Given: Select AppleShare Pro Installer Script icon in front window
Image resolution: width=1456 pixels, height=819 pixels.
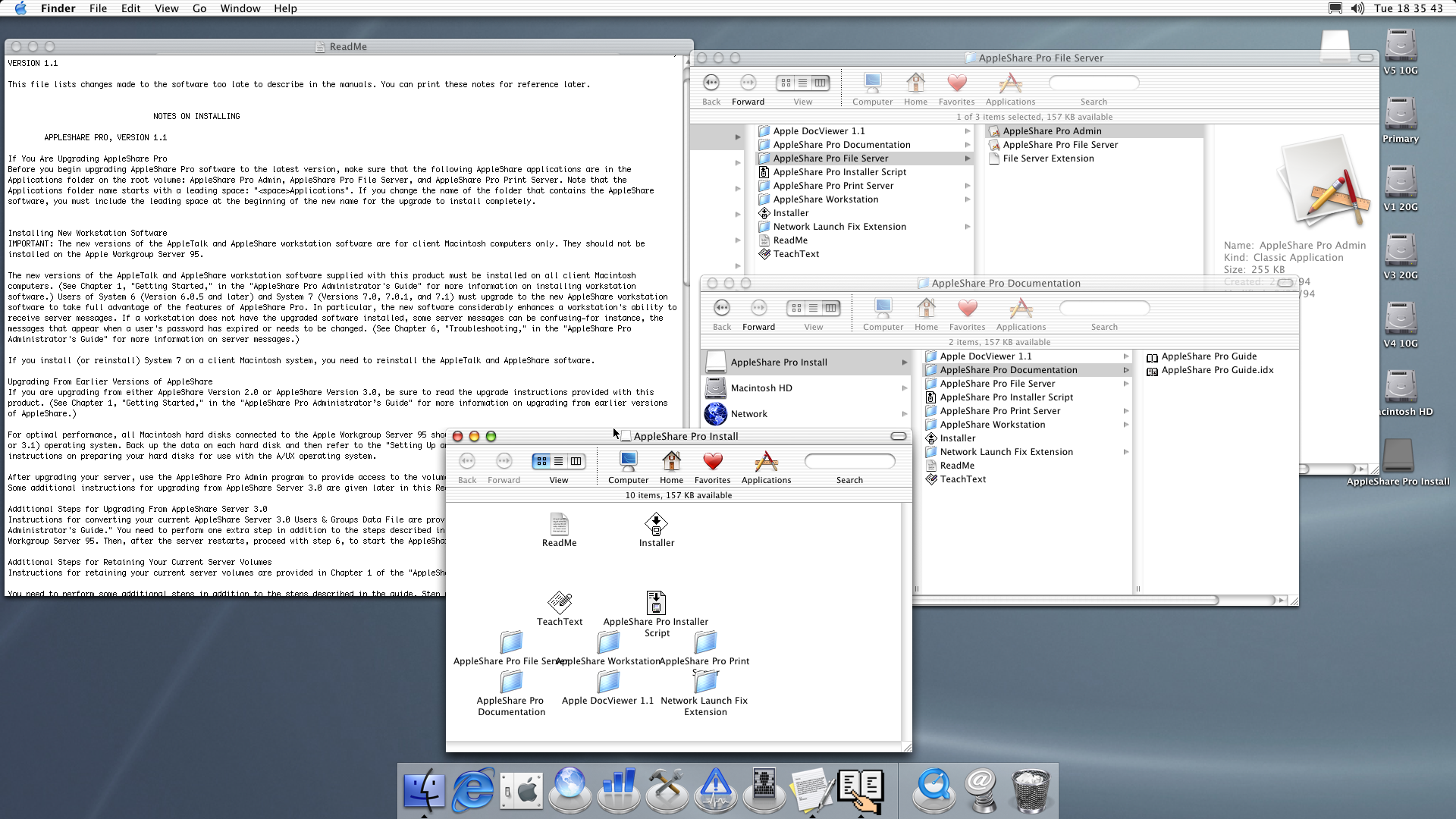Looking at the screenshot, I should pyautogui.click(x=656, y=603).
